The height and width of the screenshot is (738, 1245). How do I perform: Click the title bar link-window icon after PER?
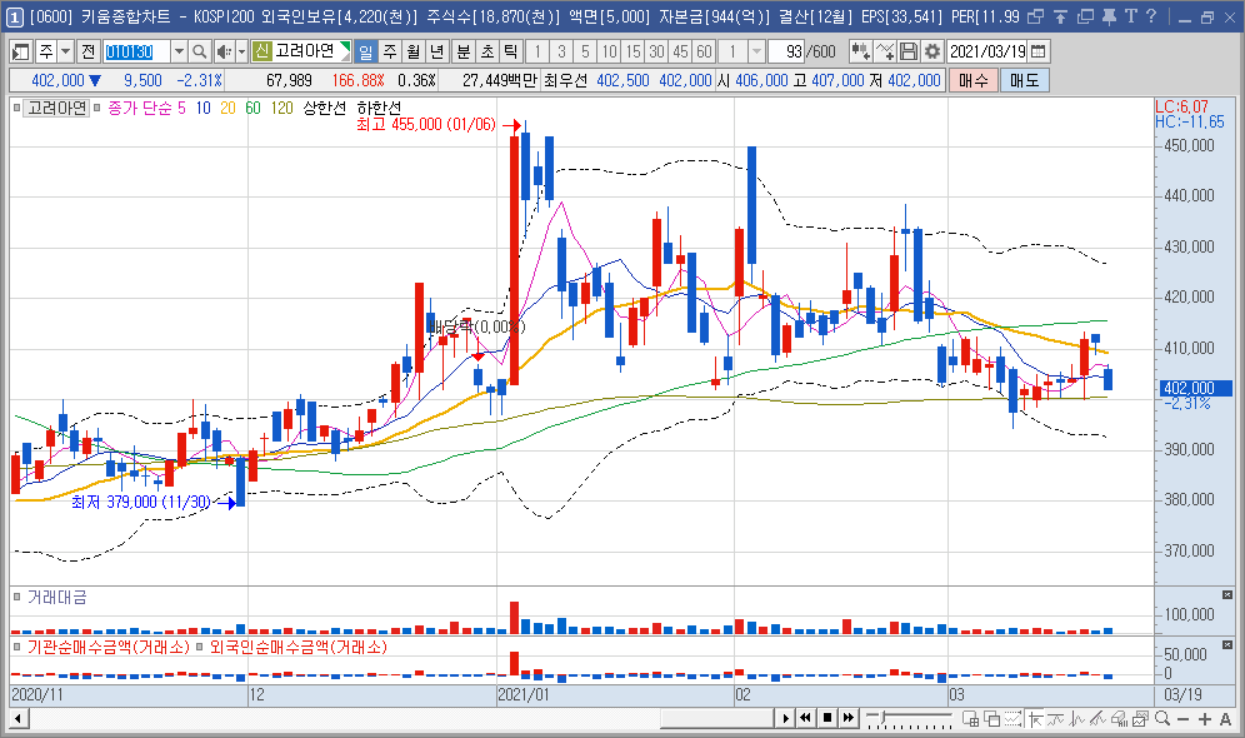tap(1036, 17)
